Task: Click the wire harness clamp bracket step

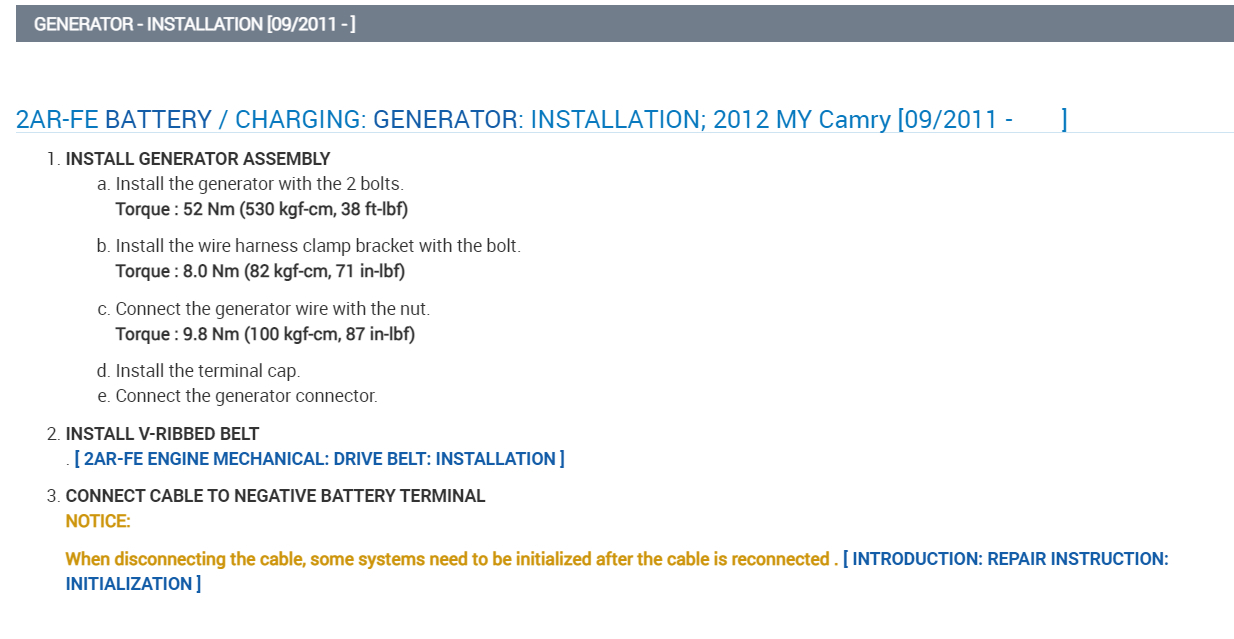Action: [318, 246]
